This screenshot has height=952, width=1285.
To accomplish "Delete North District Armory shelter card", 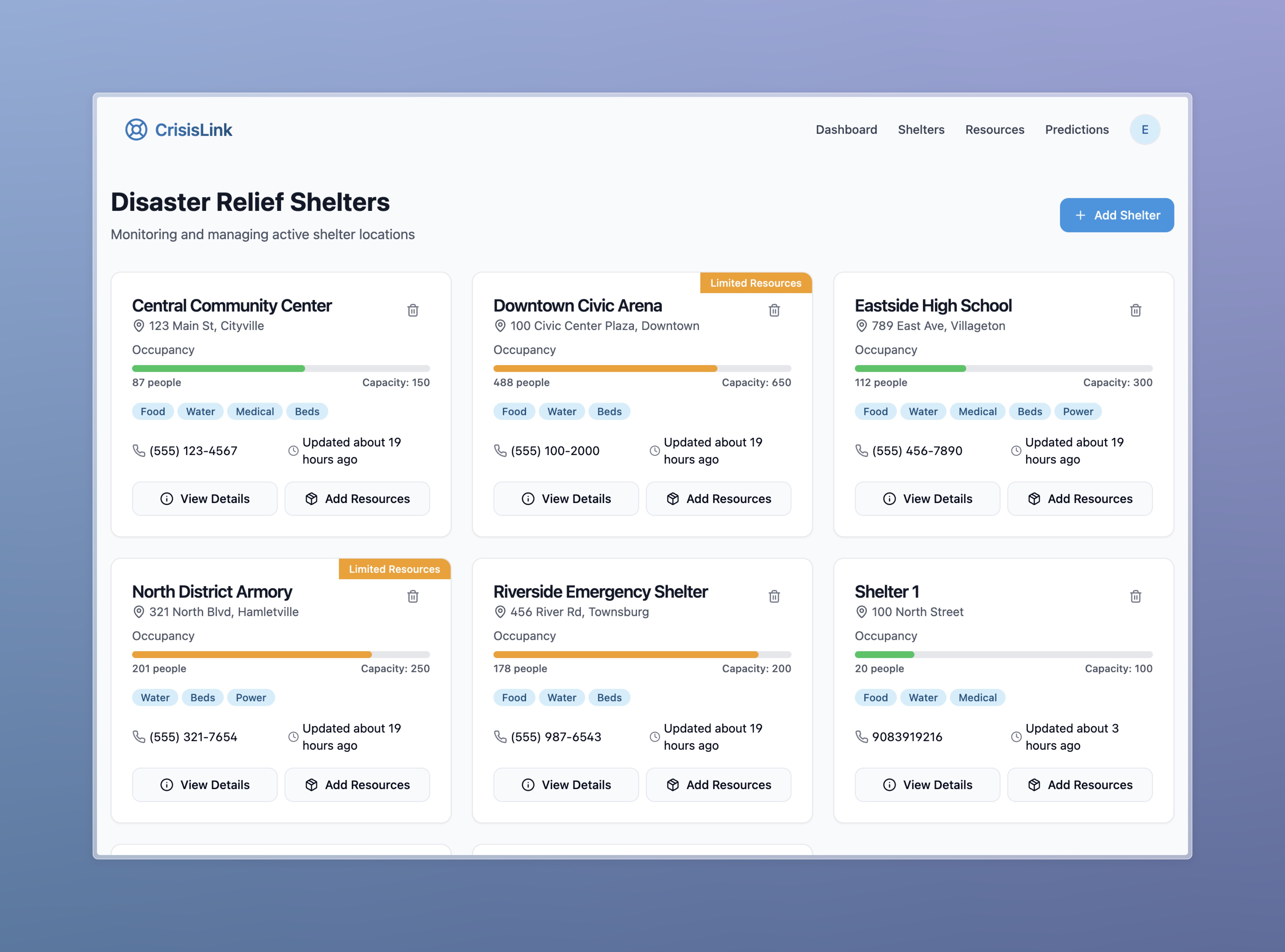I will tap(413, 596).
